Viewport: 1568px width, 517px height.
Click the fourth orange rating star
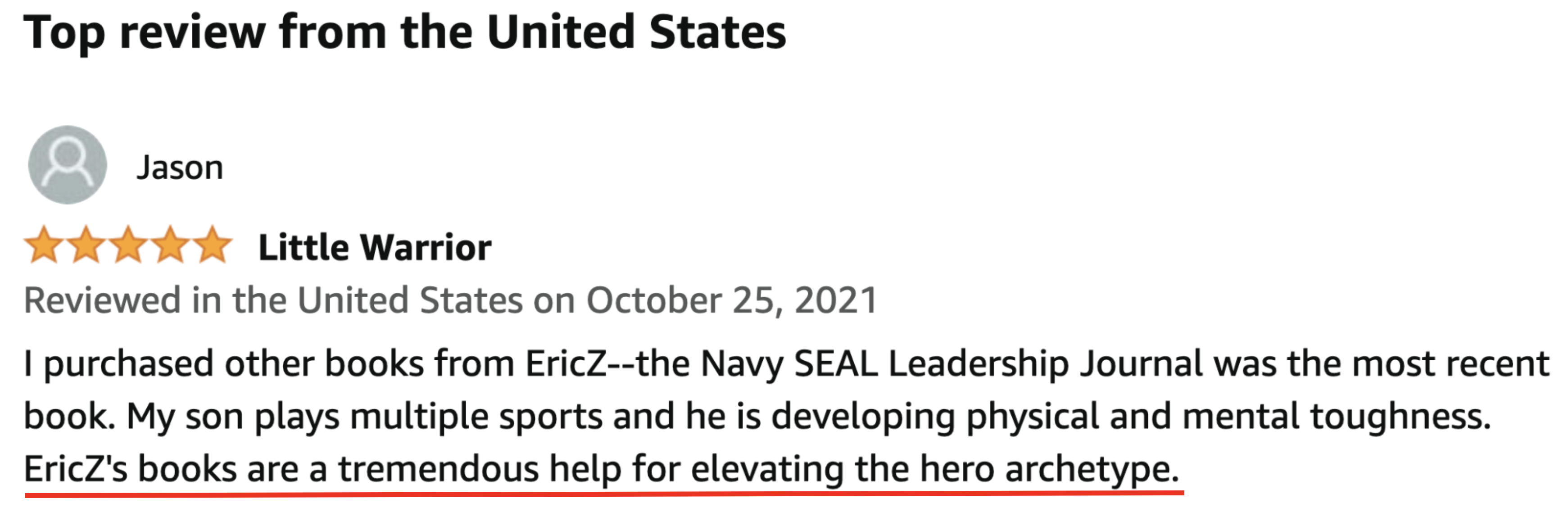170,245
